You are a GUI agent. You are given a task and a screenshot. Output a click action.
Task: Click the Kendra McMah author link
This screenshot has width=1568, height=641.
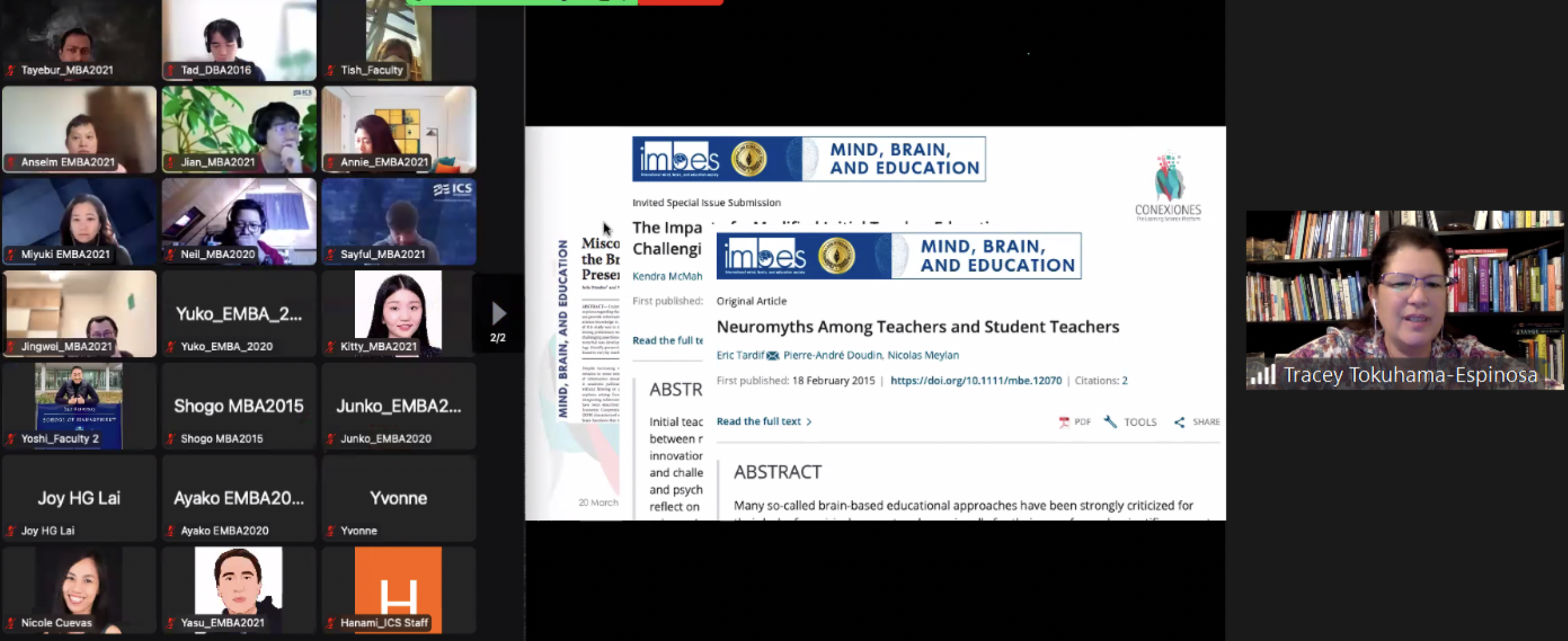tap(667, 276)
